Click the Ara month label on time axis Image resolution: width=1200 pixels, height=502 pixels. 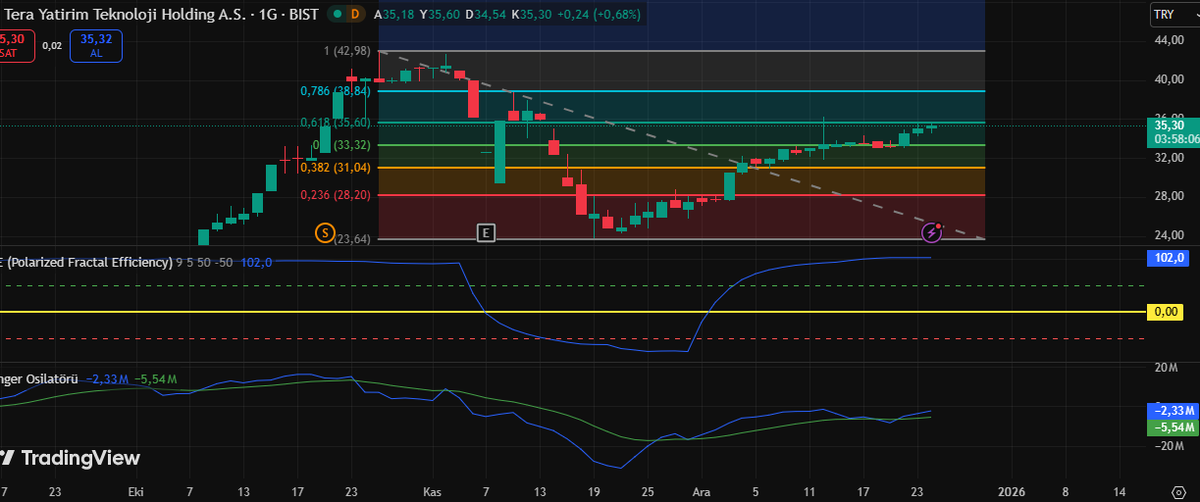pos(701,492)
